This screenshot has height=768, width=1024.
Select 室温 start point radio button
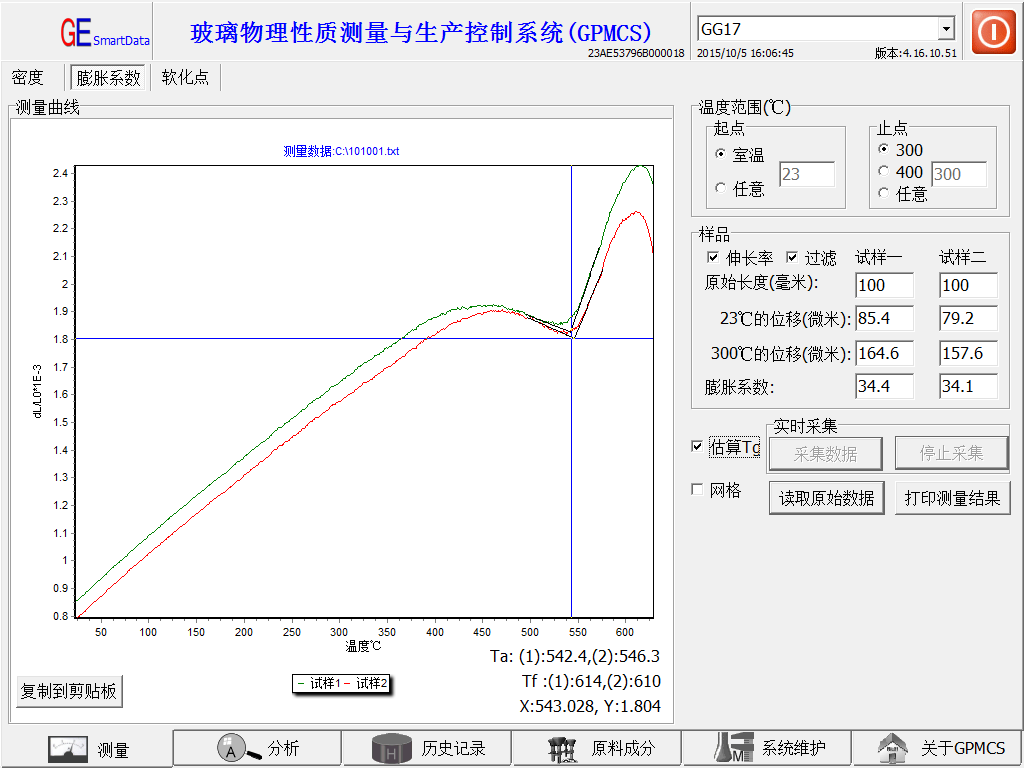point(720,154)
